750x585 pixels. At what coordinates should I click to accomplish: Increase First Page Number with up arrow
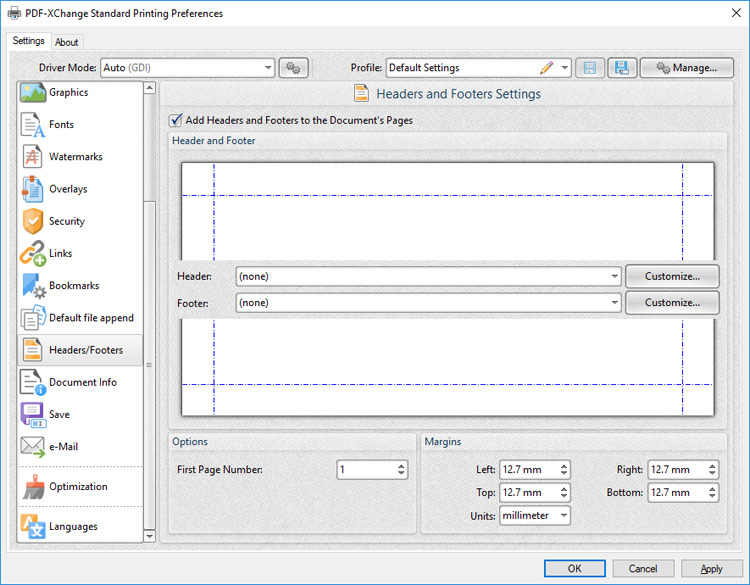[x=401, y=465]
